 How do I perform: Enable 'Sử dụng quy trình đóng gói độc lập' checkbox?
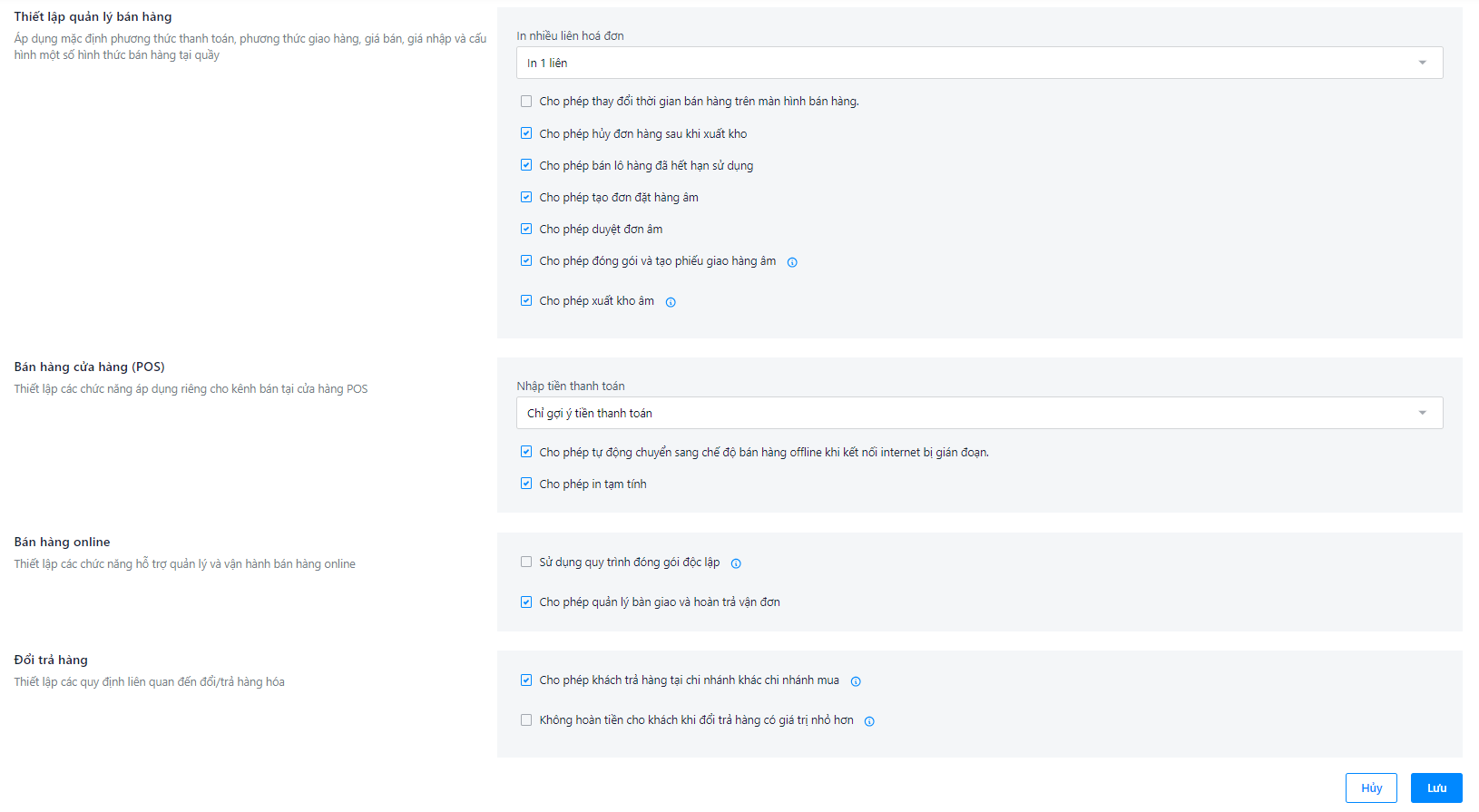[526, 562]
